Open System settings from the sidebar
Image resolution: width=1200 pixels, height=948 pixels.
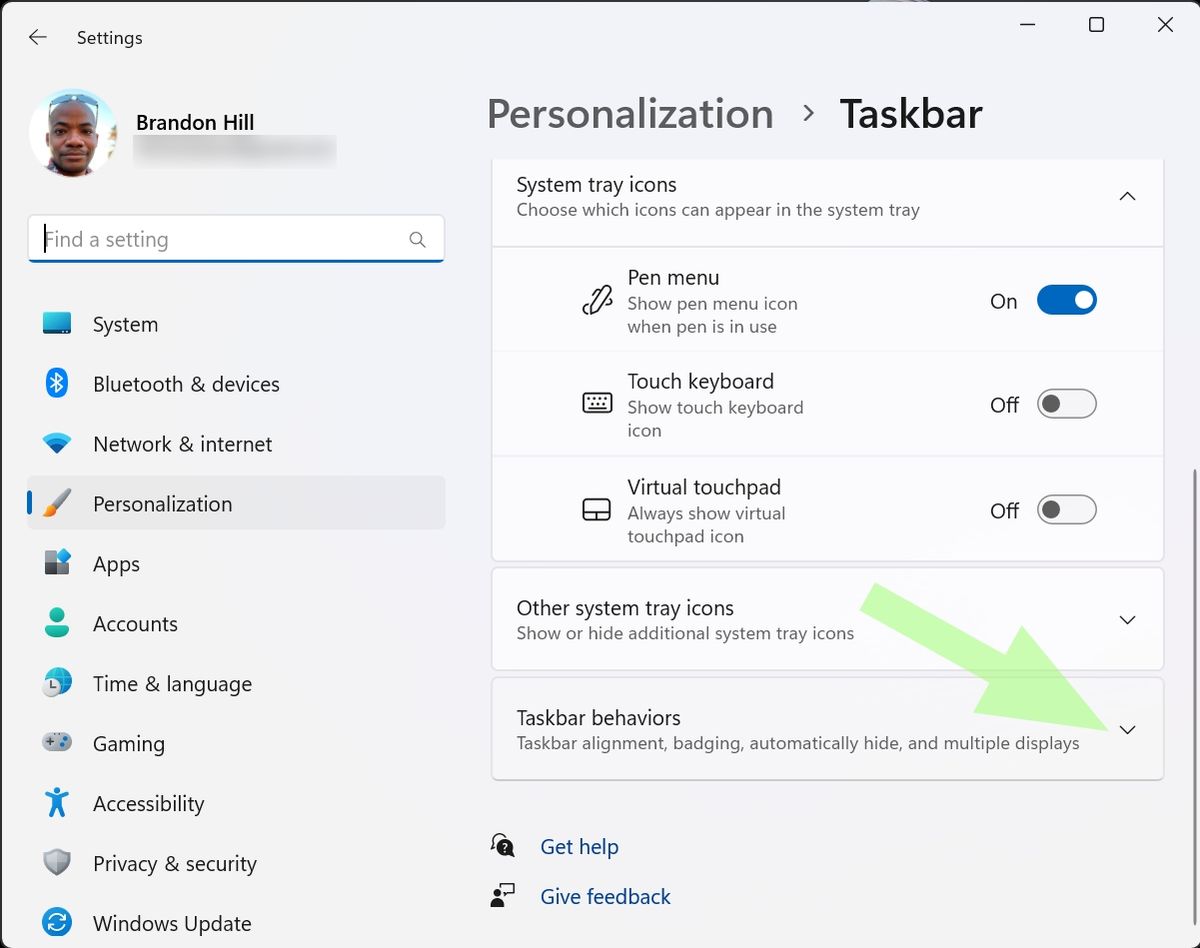[125, 324]
